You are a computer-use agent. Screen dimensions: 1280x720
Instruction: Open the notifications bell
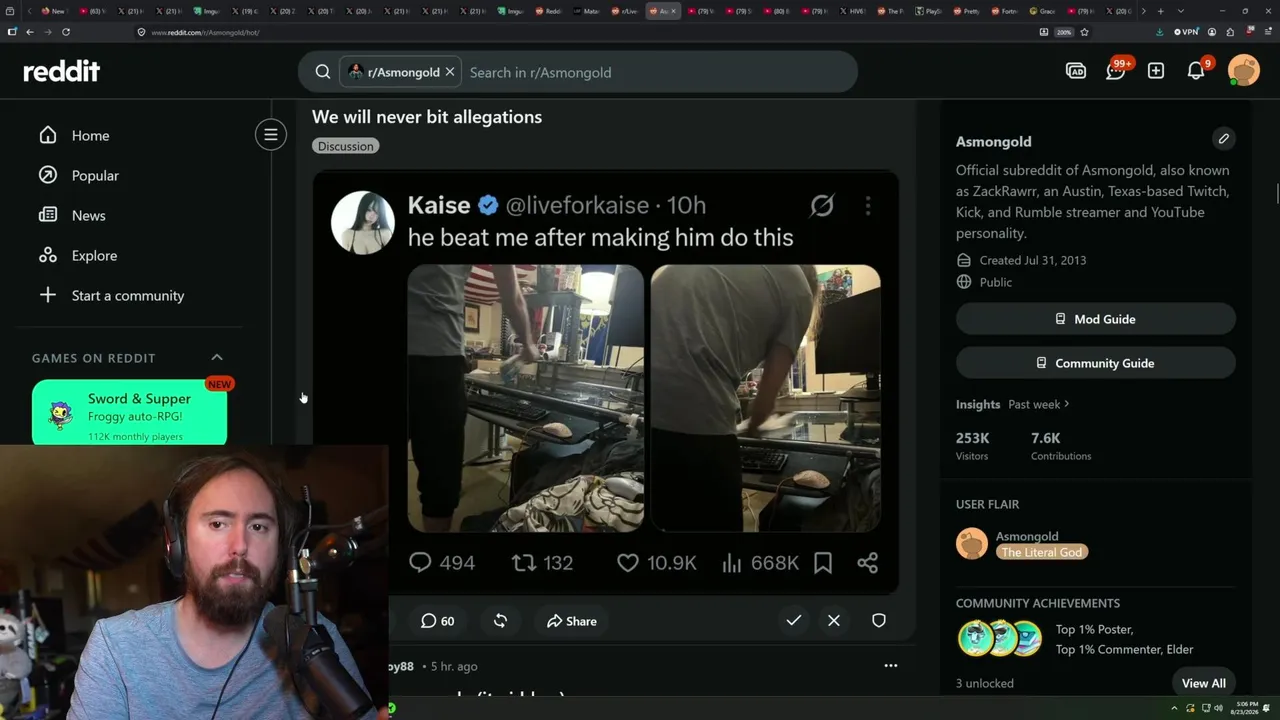[1196, 71]
